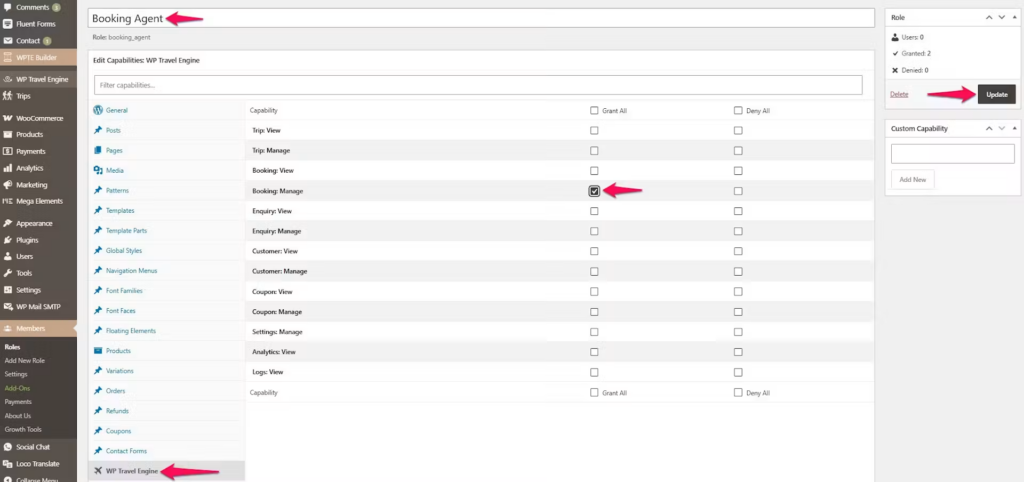Click the Custom Capability text input

coord(952,154)
